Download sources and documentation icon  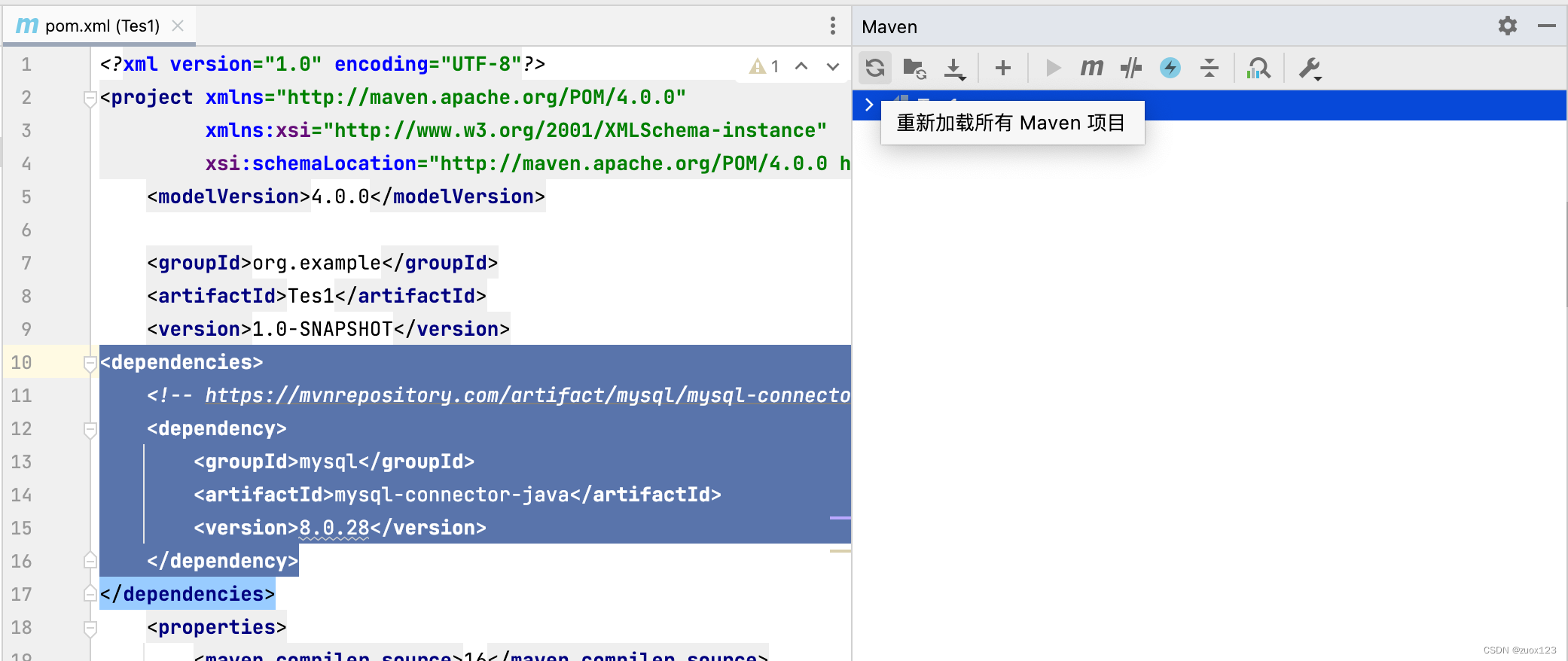955,68
